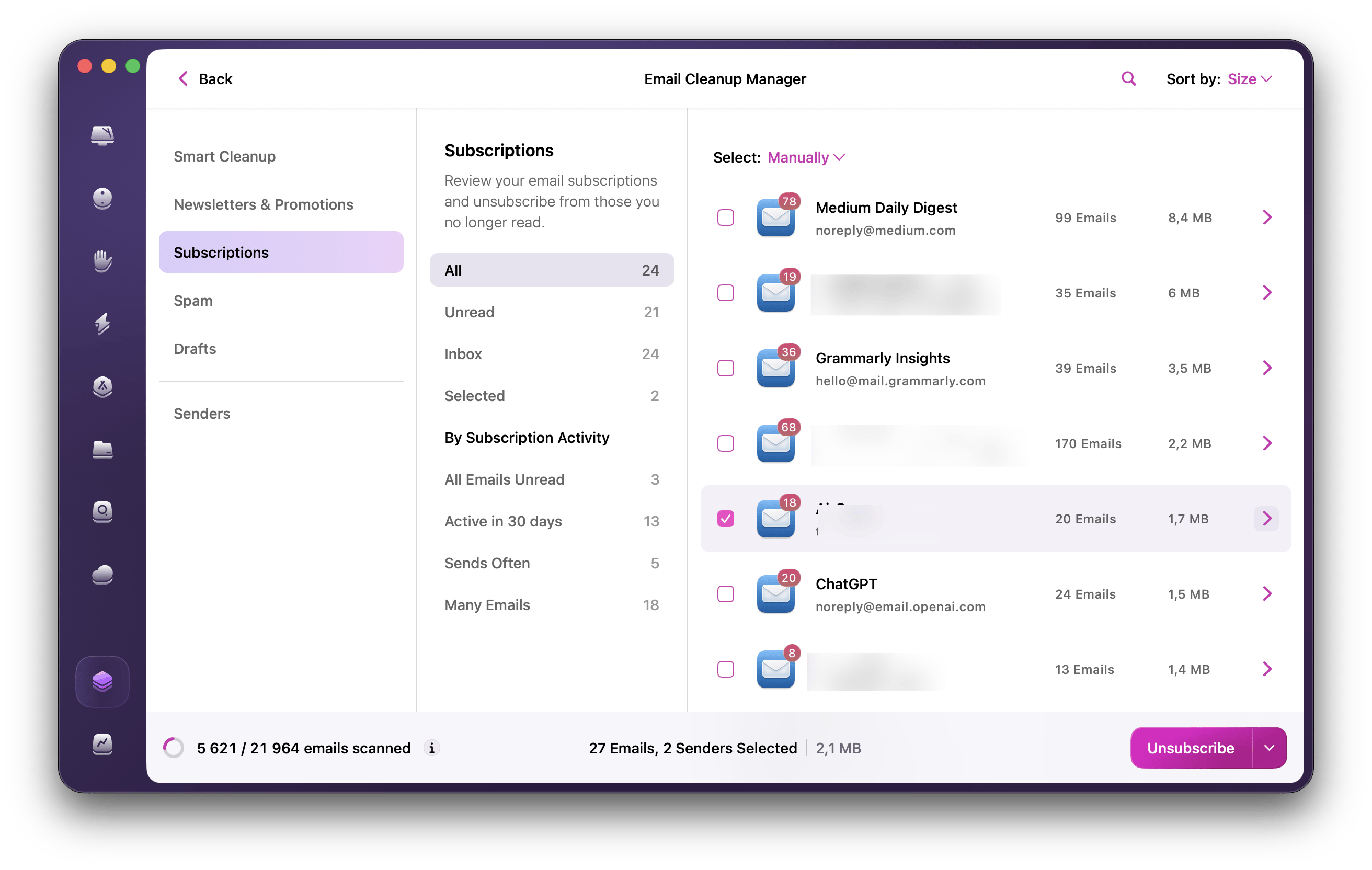The height and width of the screenshot is (870, 1372).
Task: Open the Applications icon in sidebar
Action: (102, 386)
